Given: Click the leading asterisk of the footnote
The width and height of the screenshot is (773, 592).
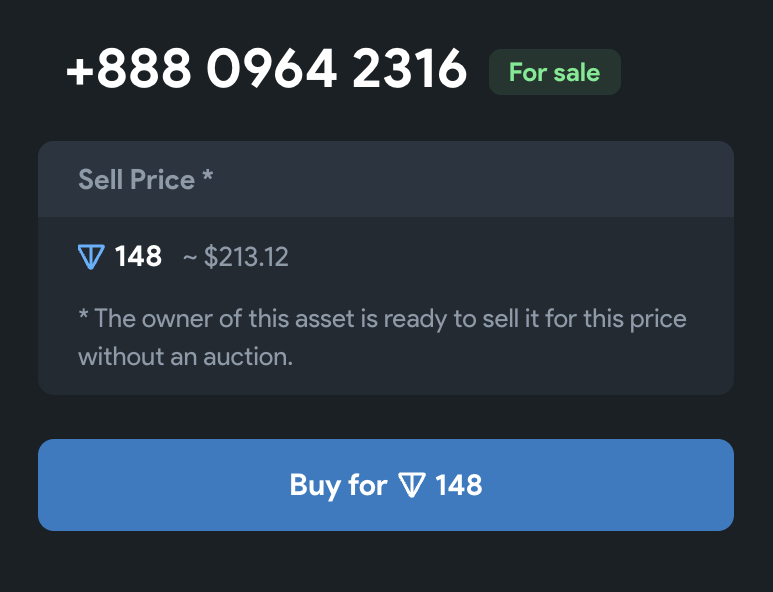Looking at the screenshot, I should (x=83, y=314).
